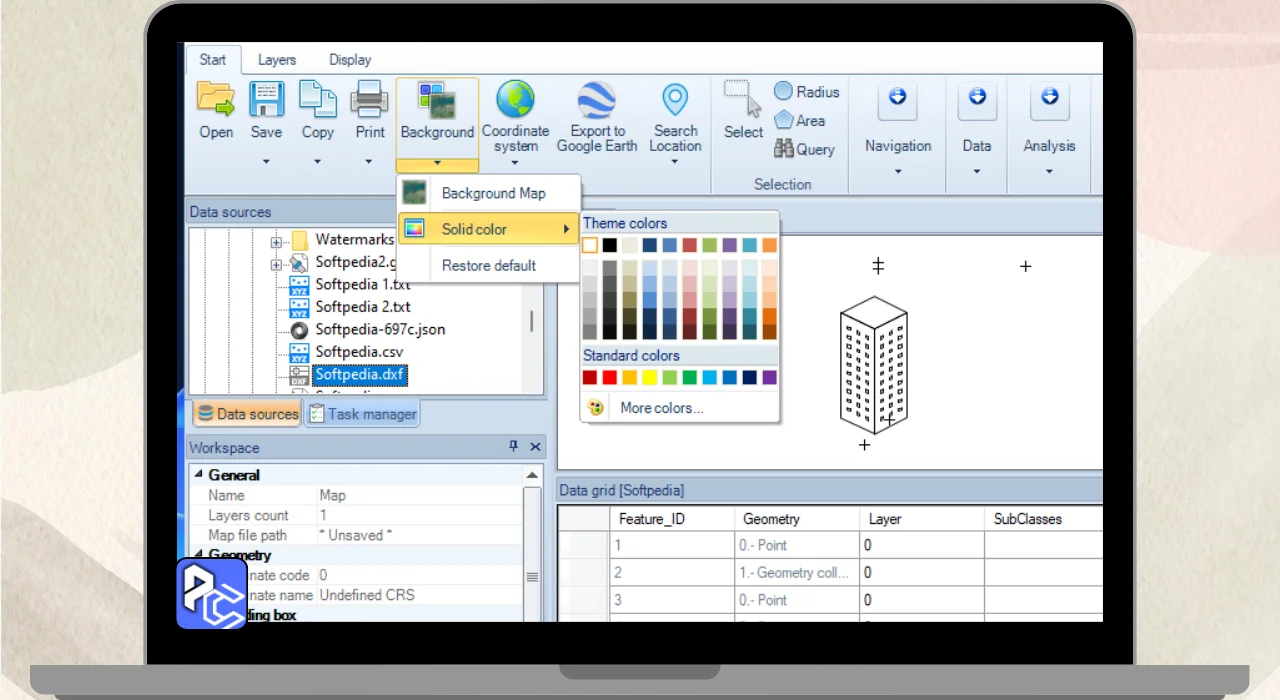Click Restore default in menu
The width and height of the screenshot is (1280, 700).
488,266
